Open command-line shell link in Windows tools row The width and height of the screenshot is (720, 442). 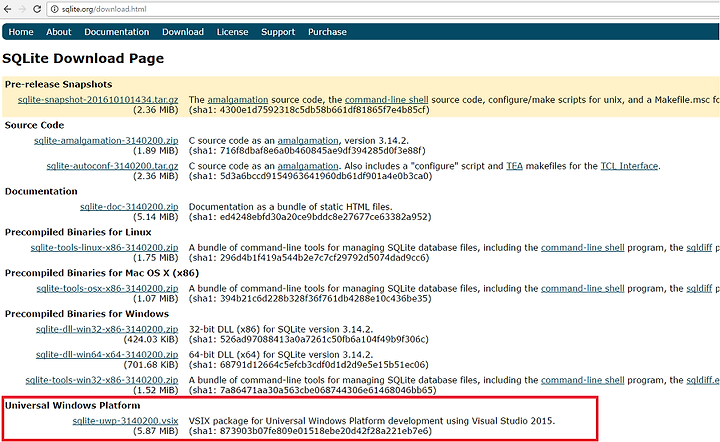coord(583,380)
